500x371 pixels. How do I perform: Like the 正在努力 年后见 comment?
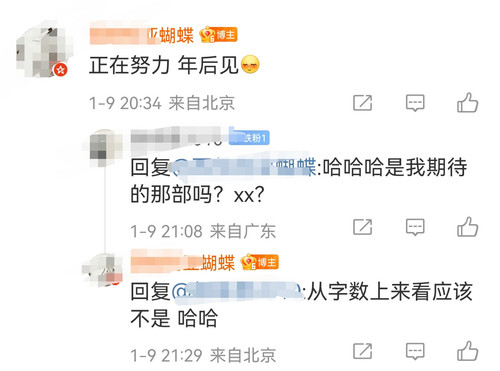[467, 103]
